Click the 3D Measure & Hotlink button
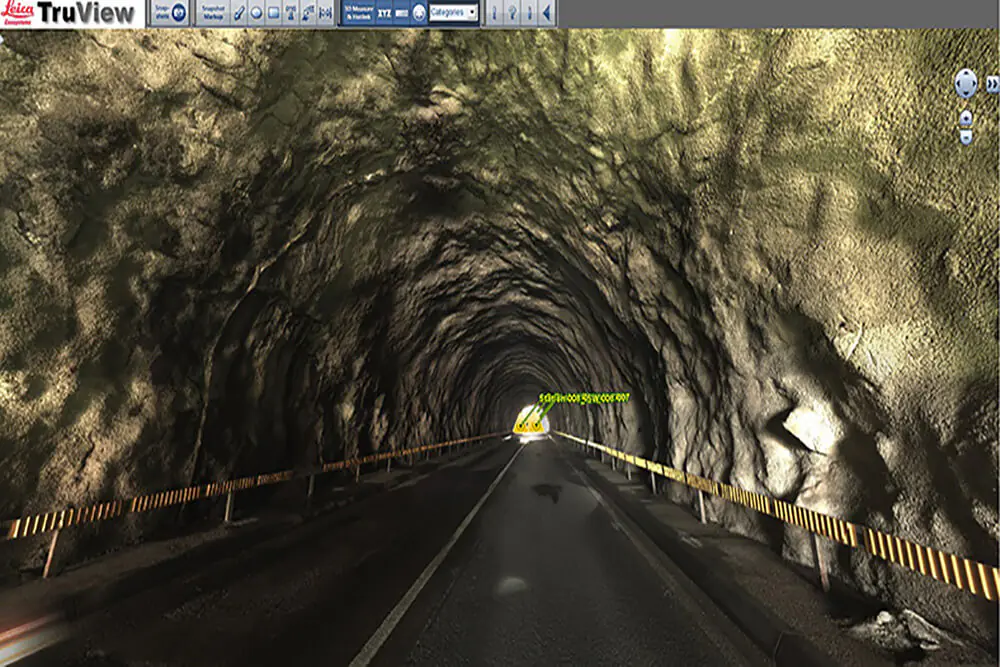The image size is (1000, 667). tap(357, 13)
